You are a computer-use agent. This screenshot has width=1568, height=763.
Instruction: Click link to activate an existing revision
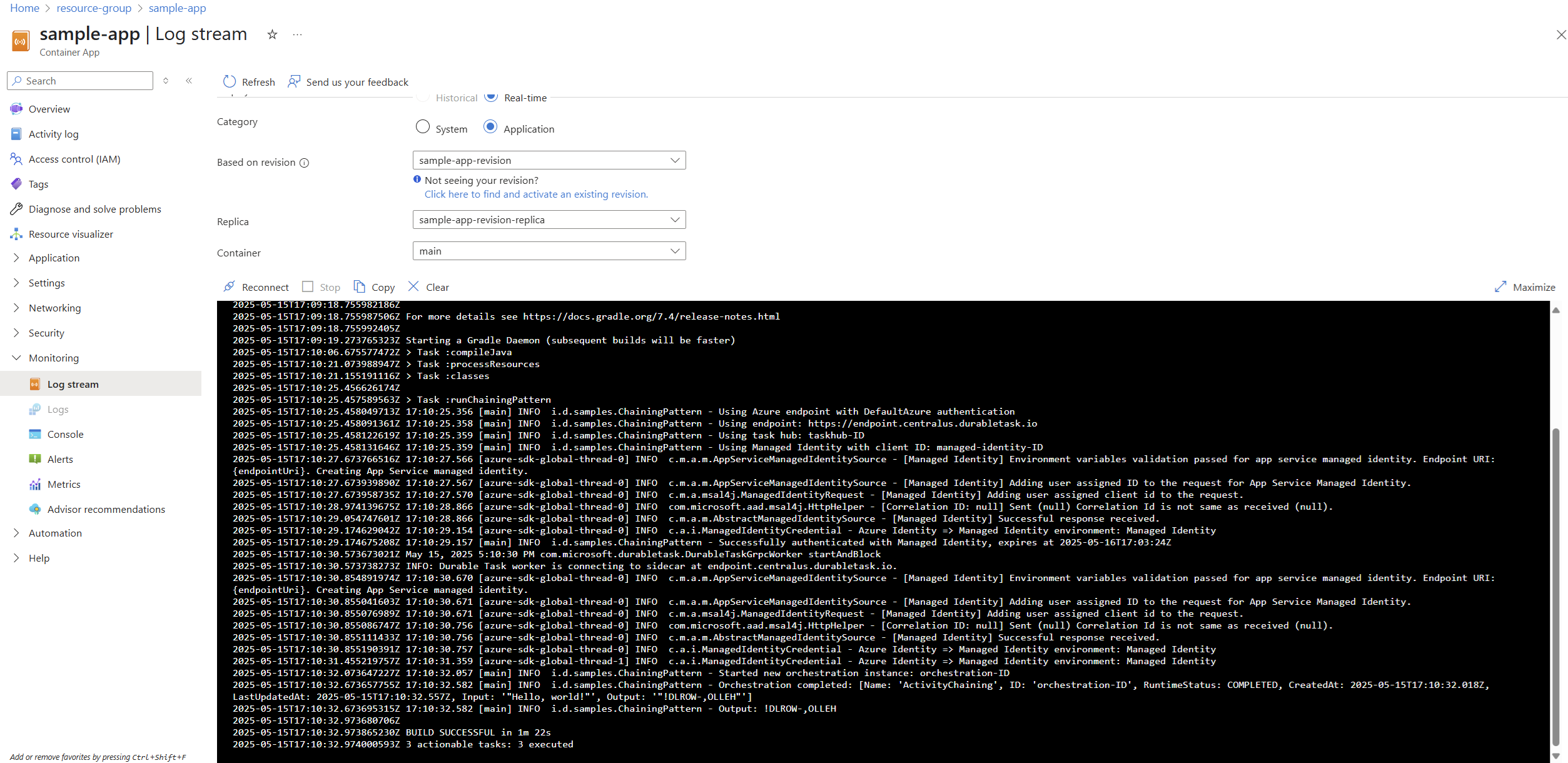tap(535, 194)
